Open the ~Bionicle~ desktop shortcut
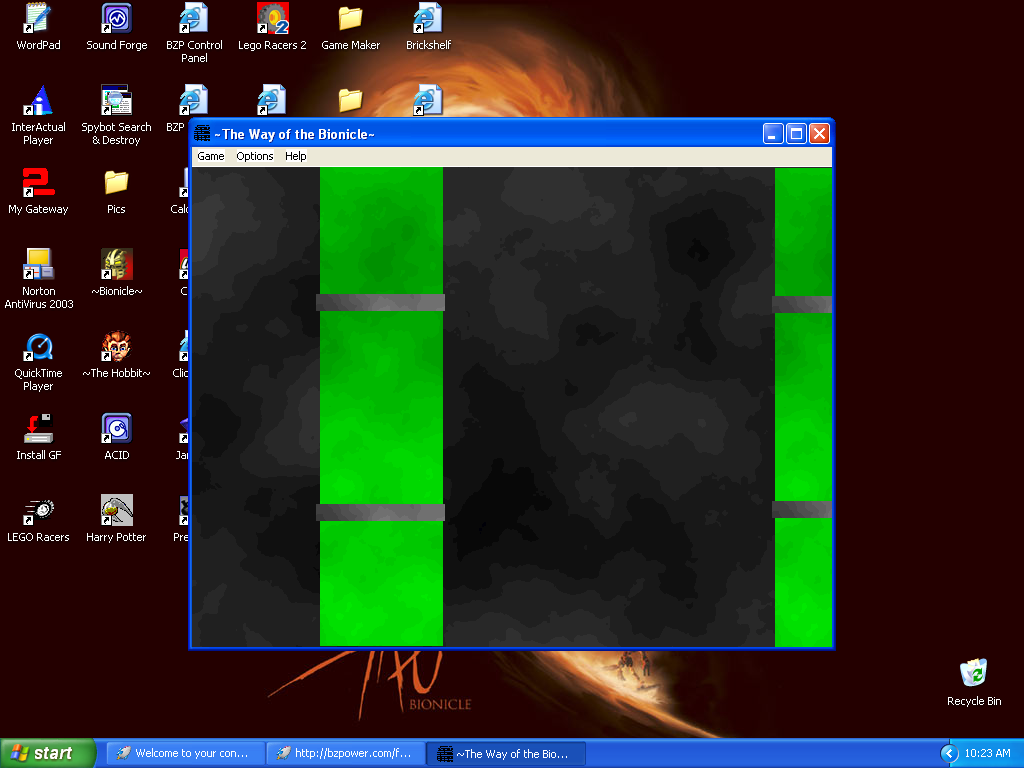The height and width of the screenshot is (768, 1024). [x=116, y=272]
